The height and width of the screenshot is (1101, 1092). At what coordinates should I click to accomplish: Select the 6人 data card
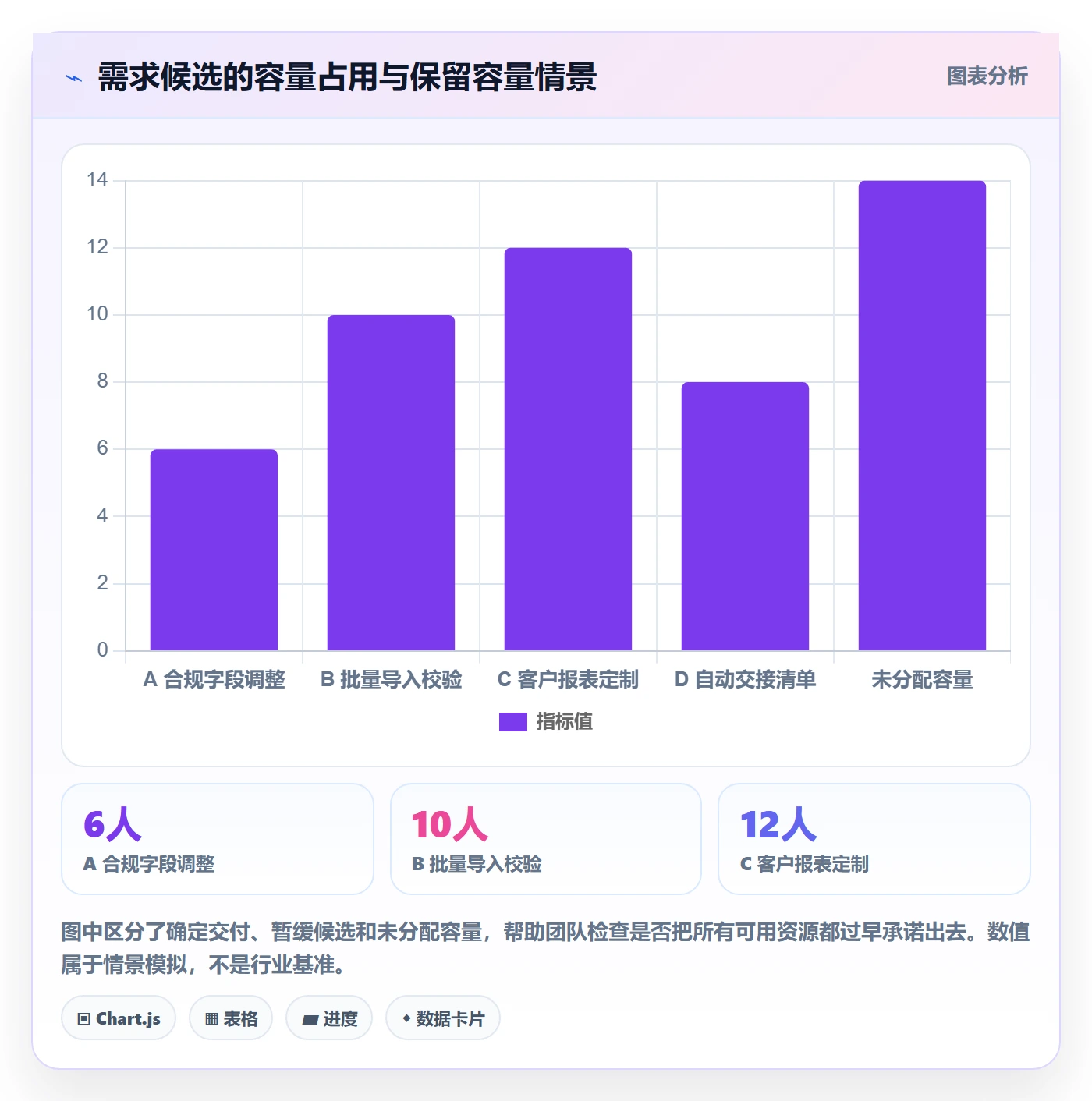pos(218,839)
